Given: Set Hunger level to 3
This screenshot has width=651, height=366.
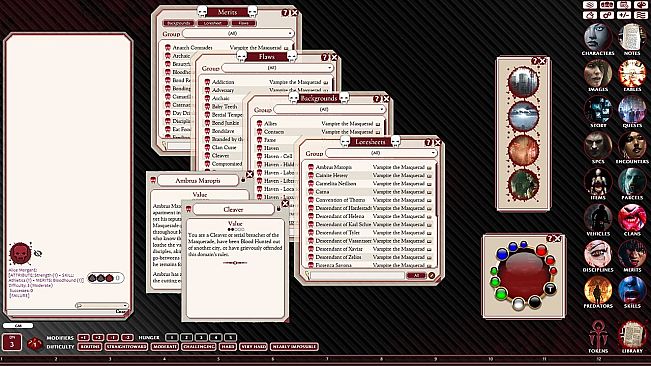Looking at the screenshot, I should point(201,337).
